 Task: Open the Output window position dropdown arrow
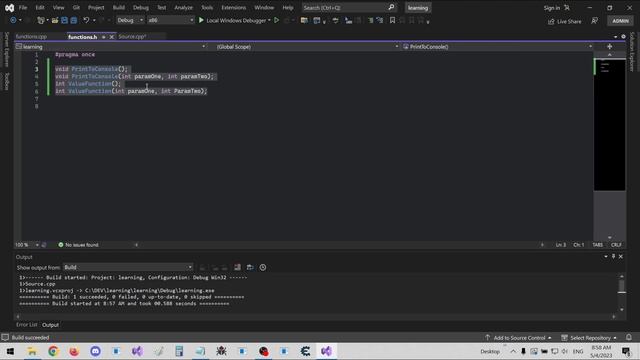point(606,256)
